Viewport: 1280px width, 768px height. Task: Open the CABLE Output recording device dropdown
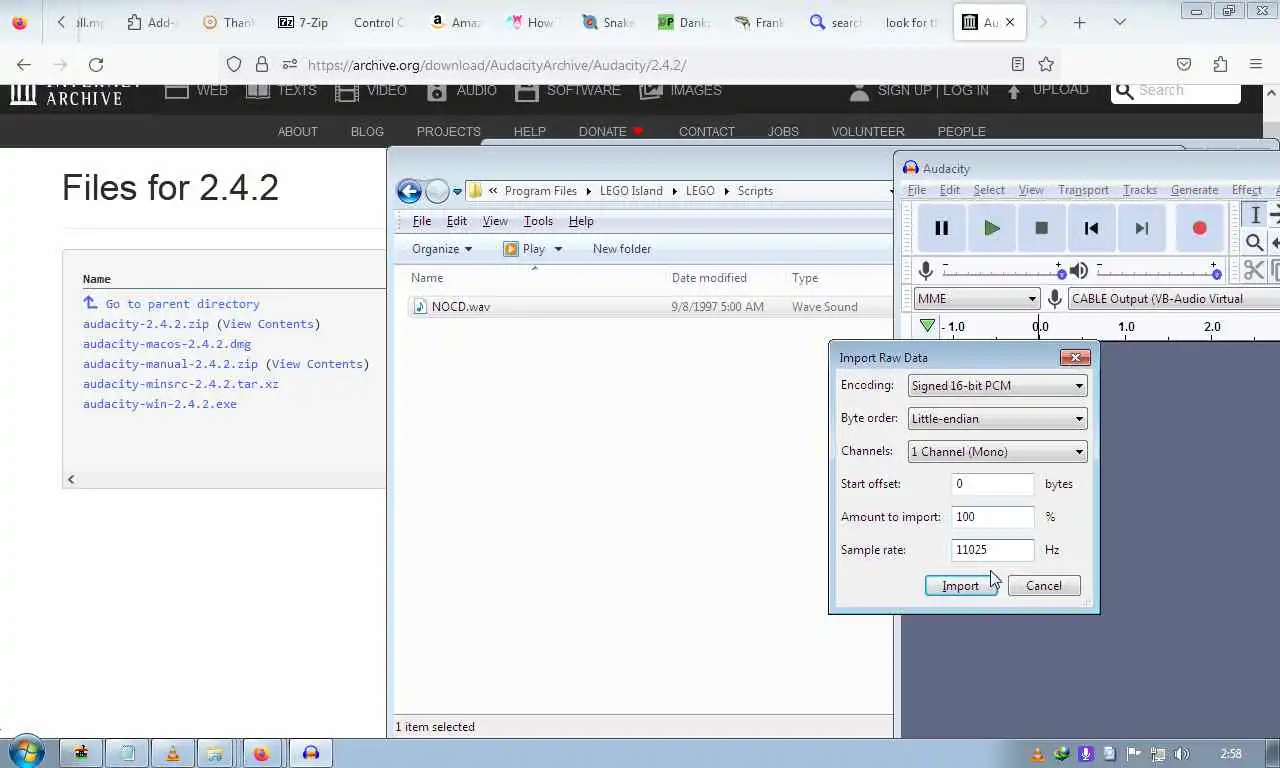point(1172,298)
